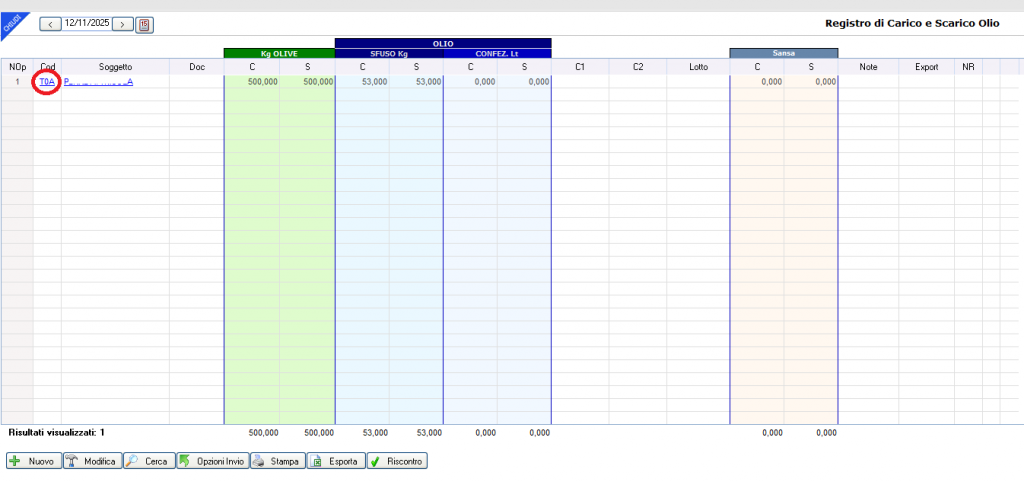Click the C1 column header
1024x482 pixels.
point(580,67)
